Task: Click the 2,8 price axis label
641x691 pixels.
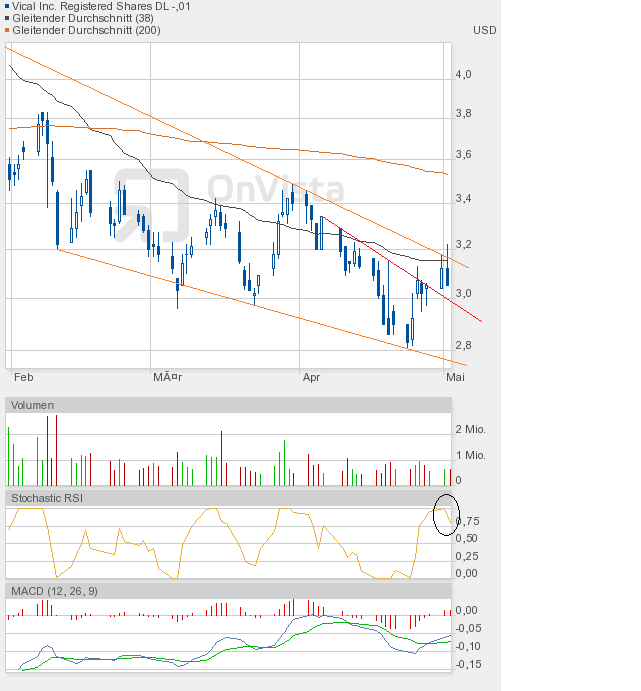Action: [x=463, y=345]
